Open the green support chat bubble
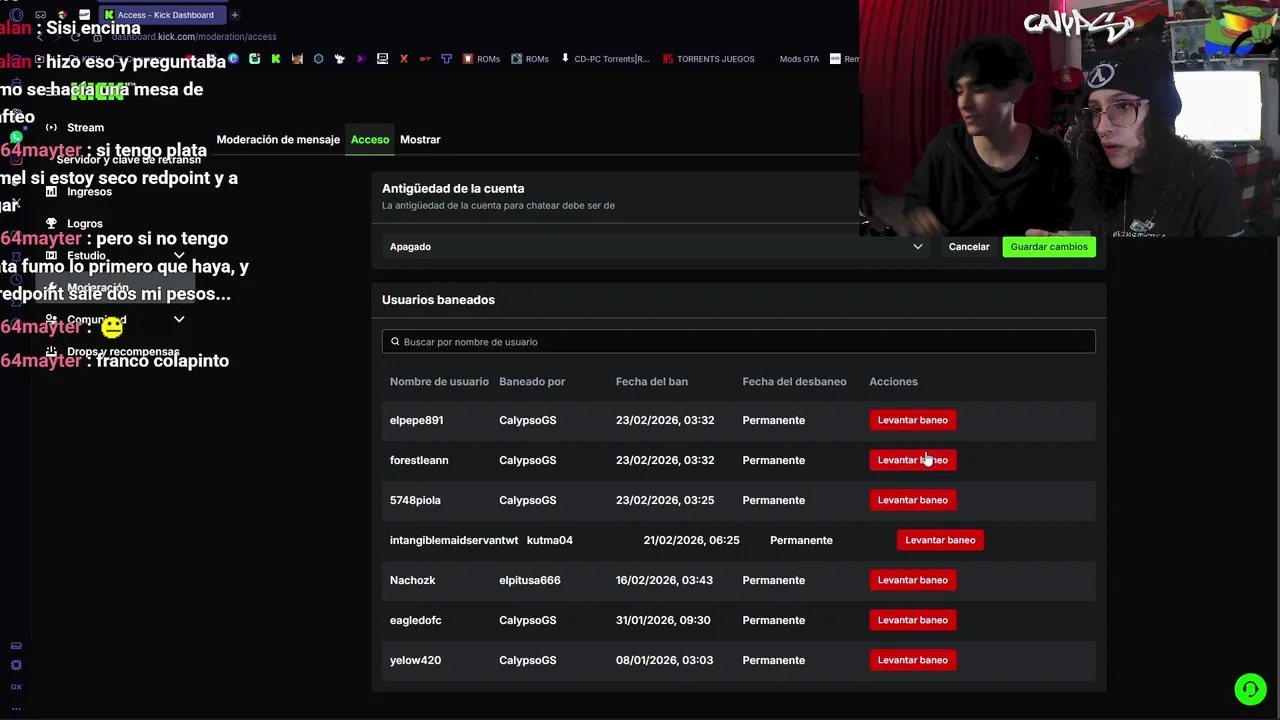The width and height of the screenshot is (1280, 720). (1249, 689)
